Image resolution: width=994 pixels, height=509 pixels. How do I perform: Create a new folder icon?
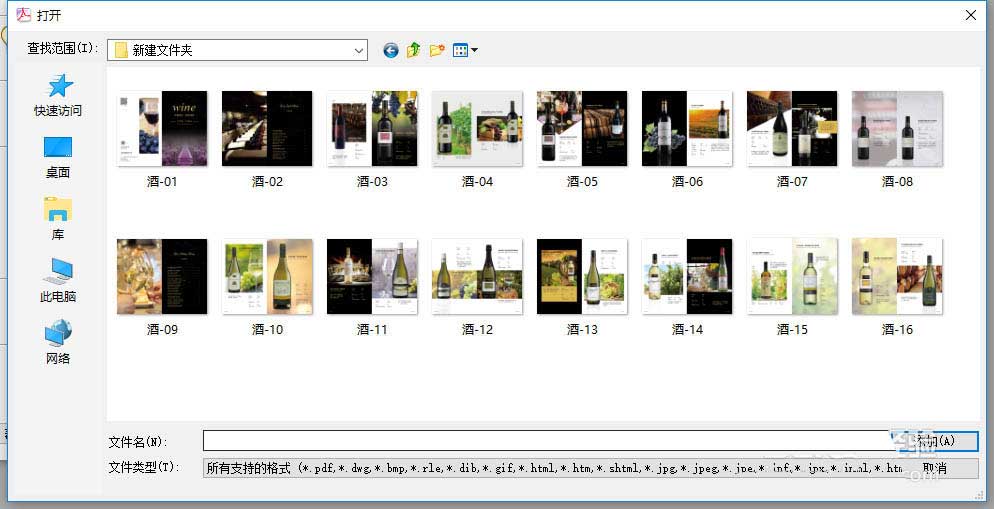click(437, 50)
